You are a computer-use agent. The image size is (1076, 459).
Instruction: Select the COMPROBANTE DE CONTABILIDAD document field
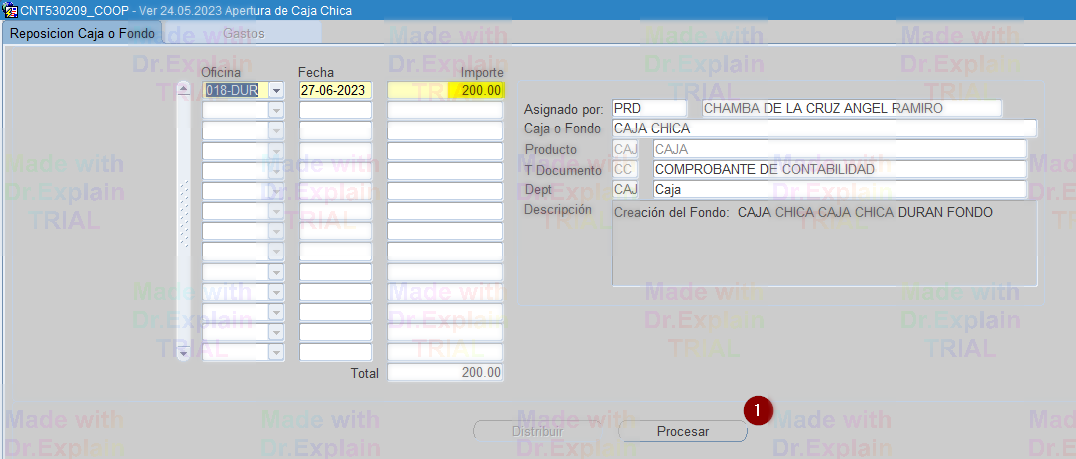click(x=838, y=170)
